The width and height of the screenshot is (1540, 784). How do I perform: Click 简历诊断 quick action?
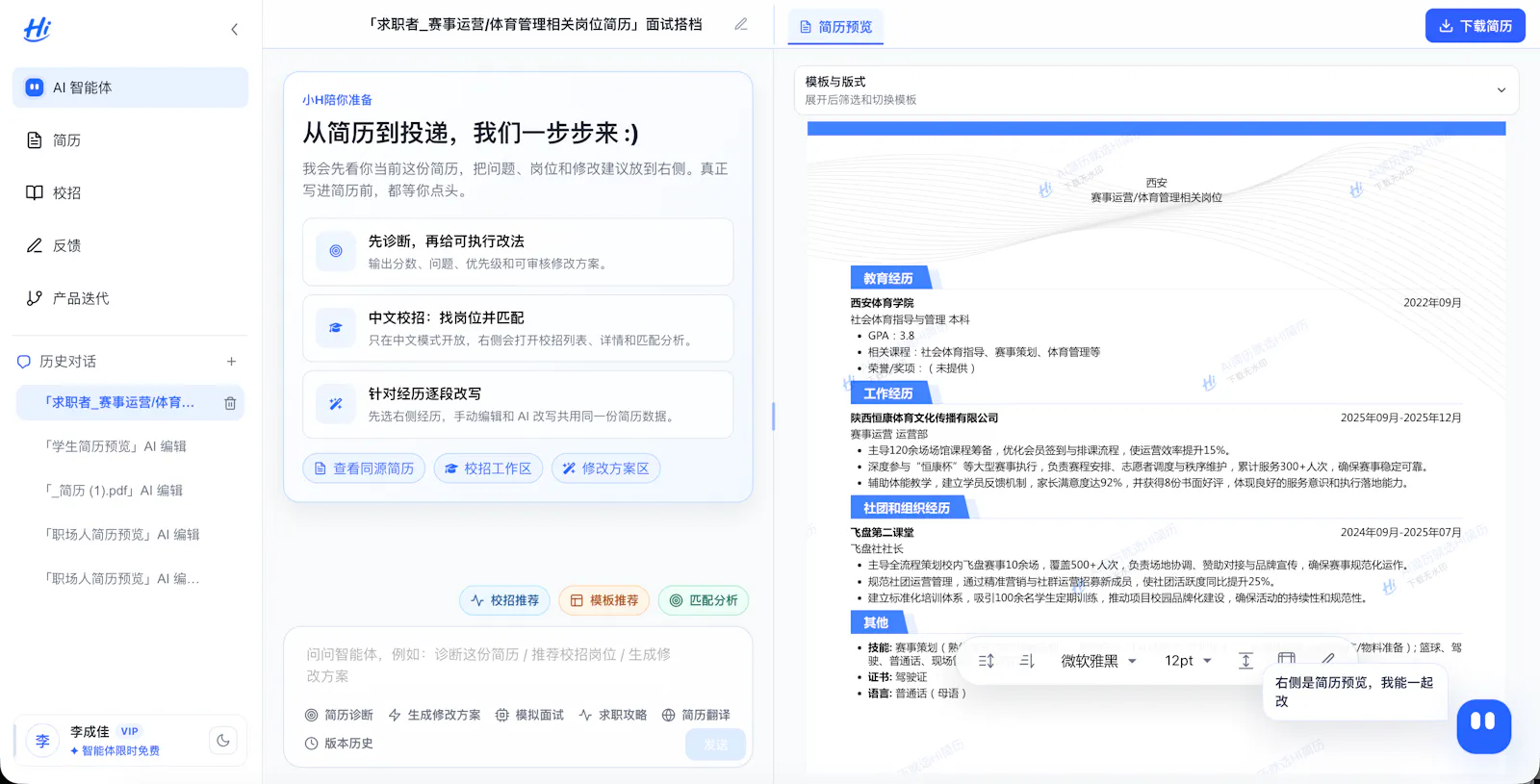pyautogui.click(x=339, y=715)
